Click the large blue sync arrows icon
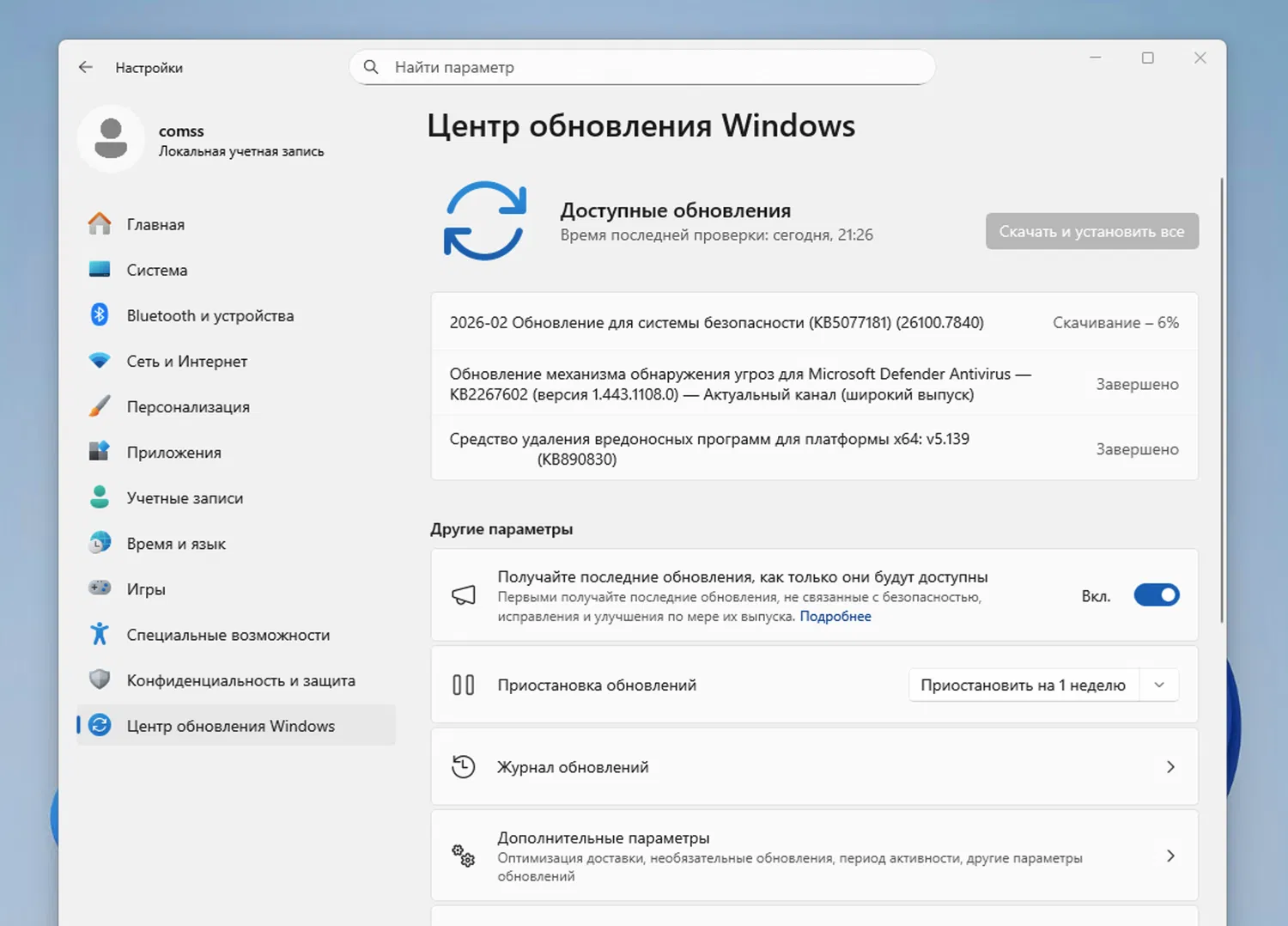Screen dimensions: 1288x926 click(x=485, y=221)
